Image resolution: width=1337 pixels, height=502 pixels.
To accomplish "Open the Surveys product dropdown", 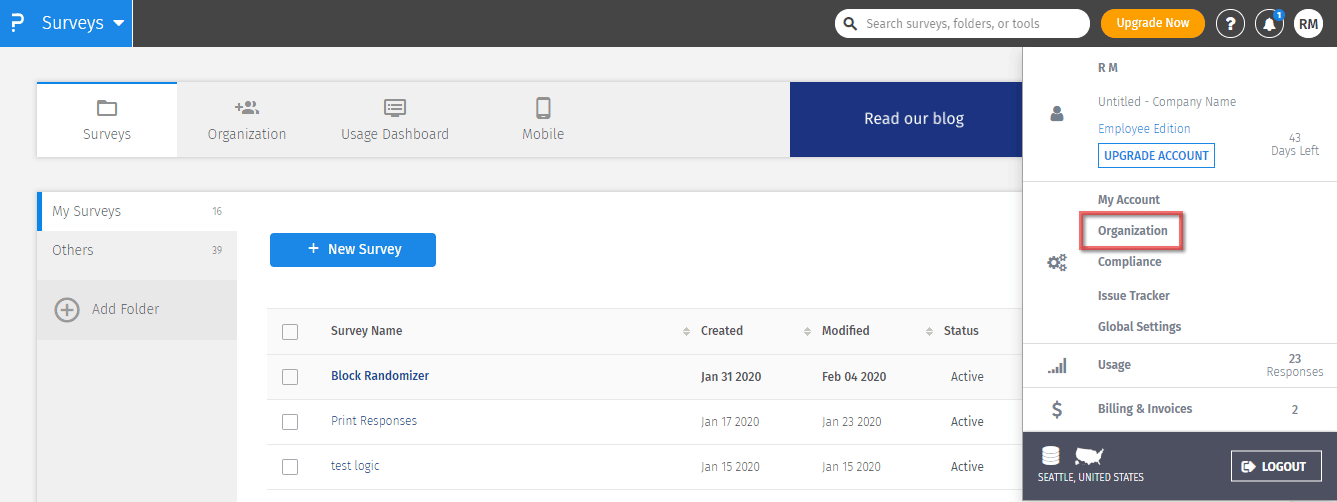I will 83,23.
